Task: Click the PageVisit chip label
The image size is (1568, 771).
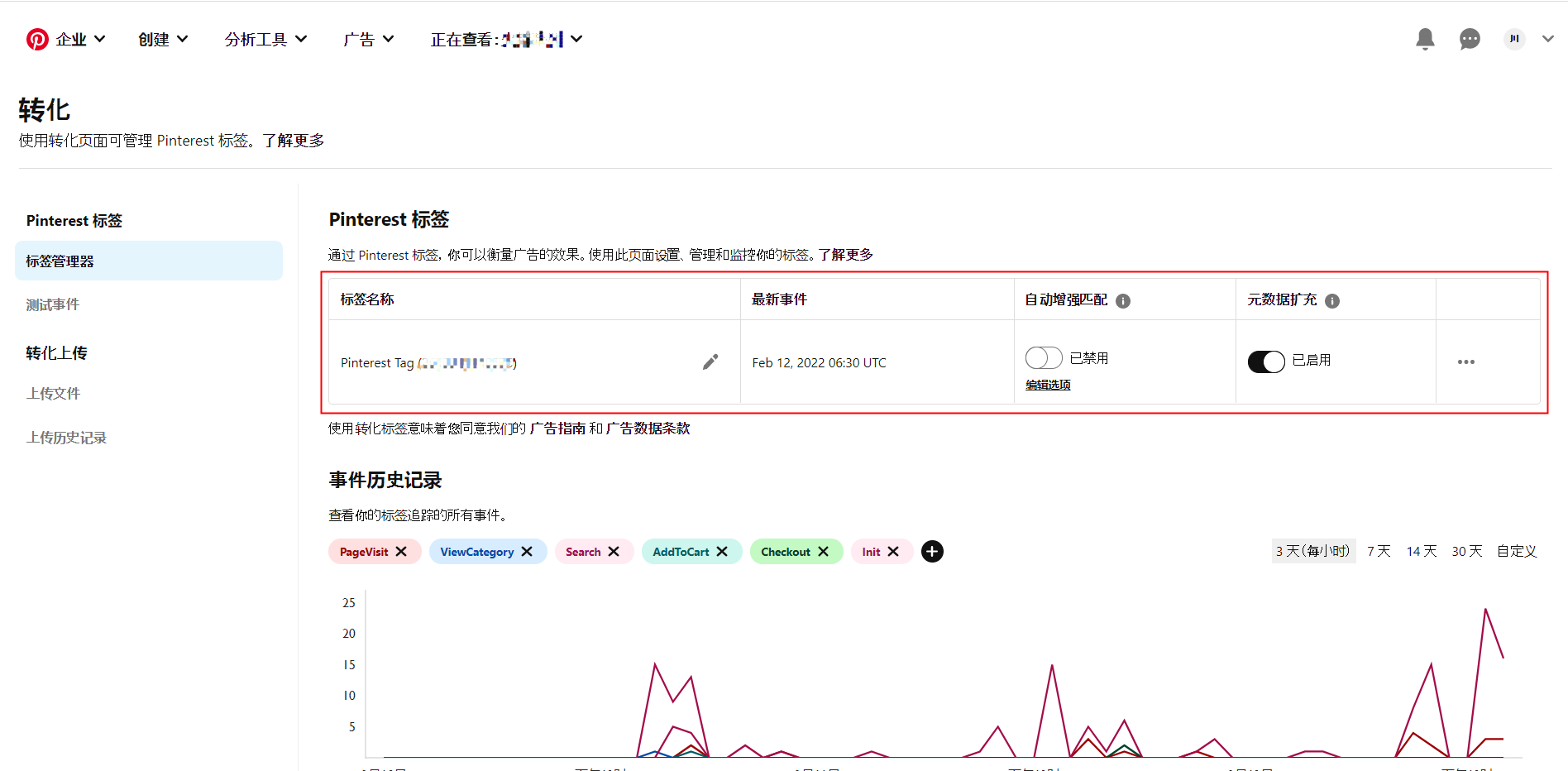Action: (364, 552)
